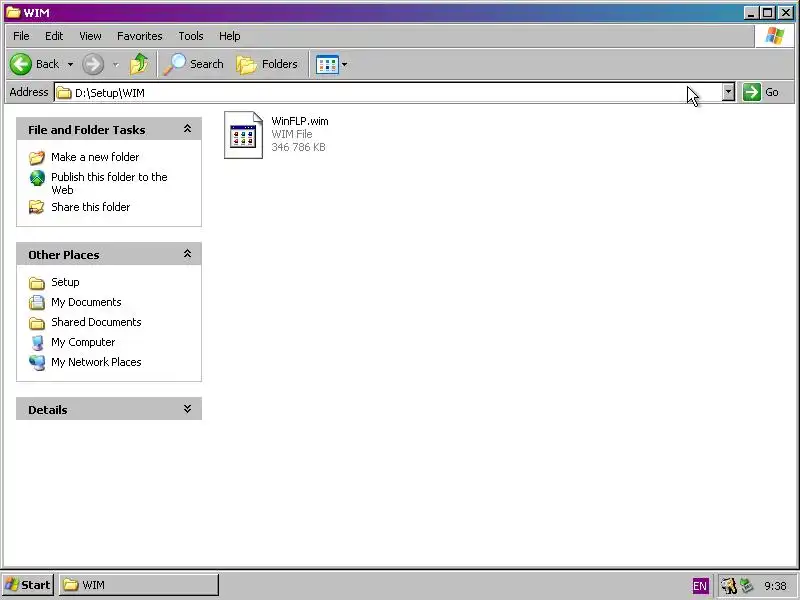Click the My Network Places icon
Image resolution: width=800 pixels, height=600 pixels.
37,362
